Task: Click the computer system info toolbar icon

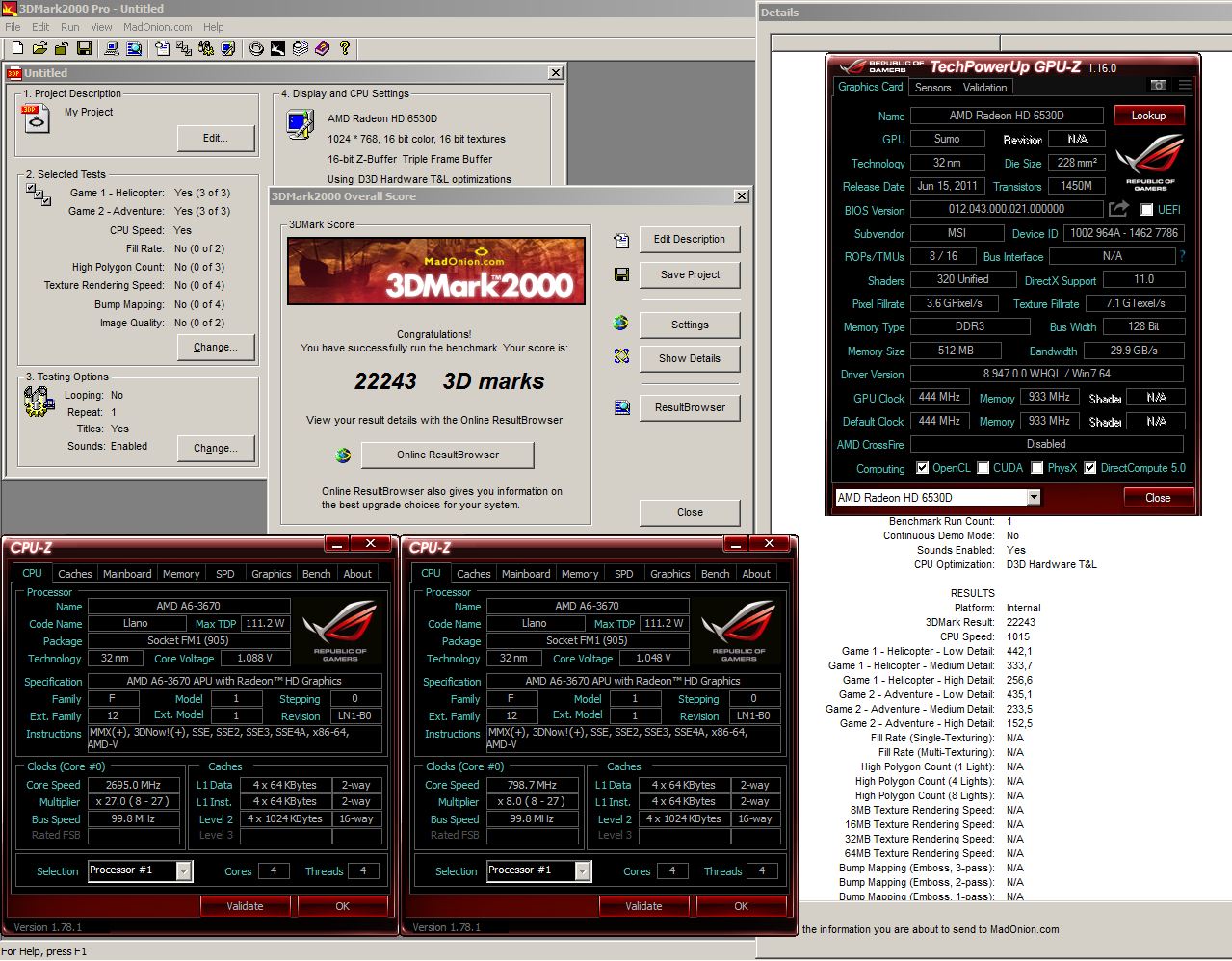Action: point(111,48)
